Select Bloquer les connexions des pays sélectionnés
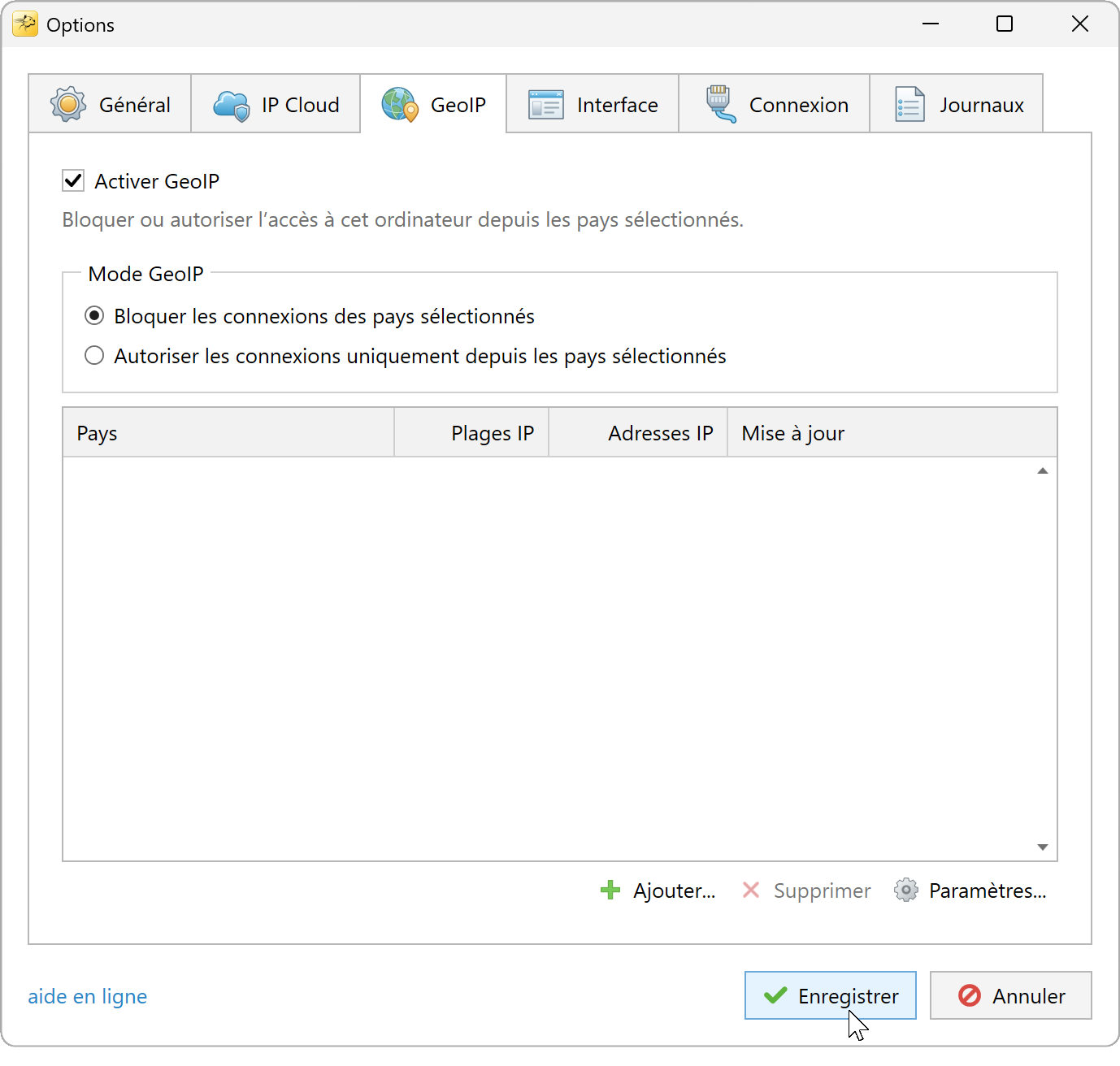The width and height of the screenshot is (1120, 1066). pyautogui.click(x=94, y=315)
